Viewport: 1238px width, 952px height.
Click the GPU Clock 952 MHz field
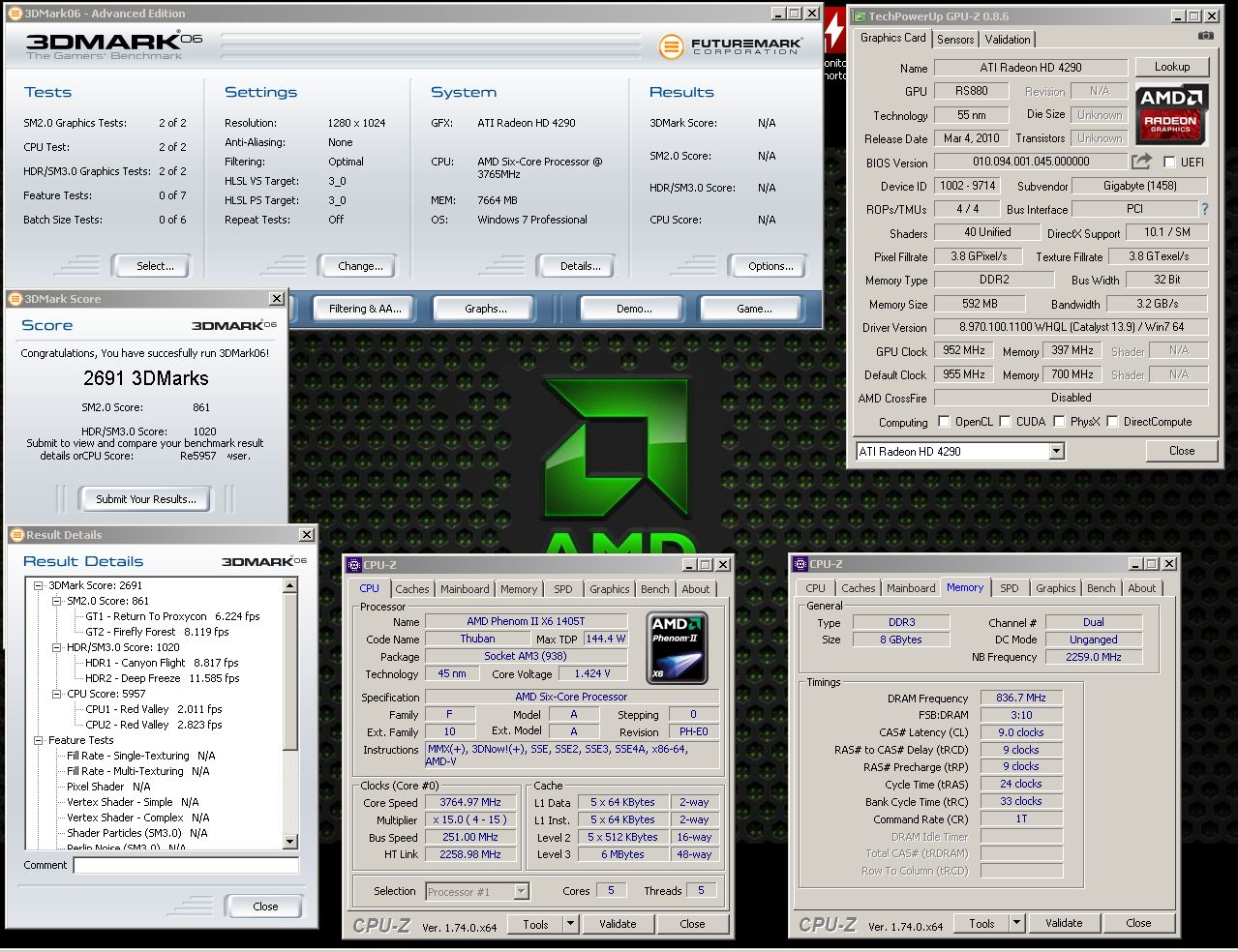coord(963,351)
